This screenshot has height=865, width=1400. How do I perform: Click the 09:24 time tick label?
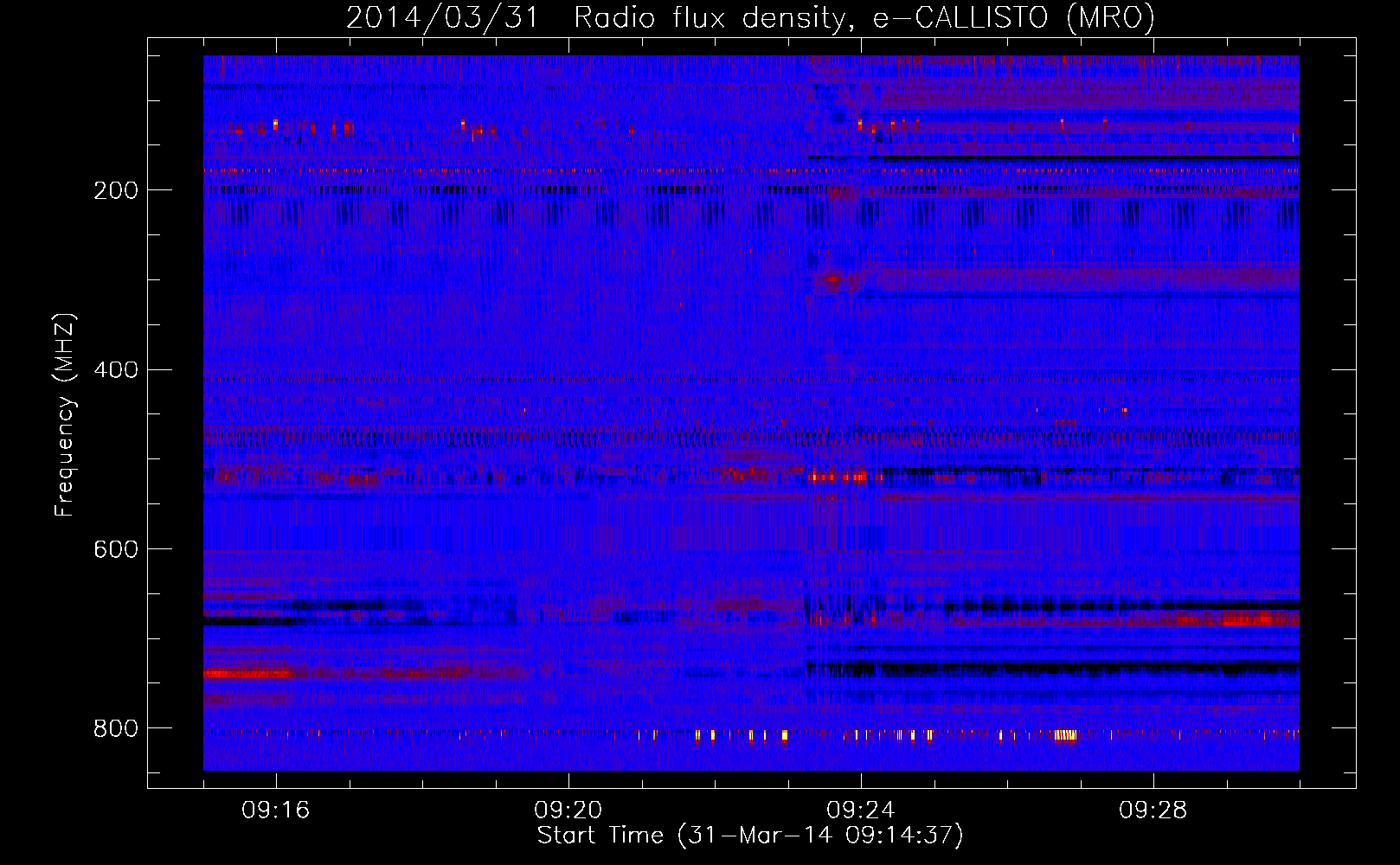point(861,810)
